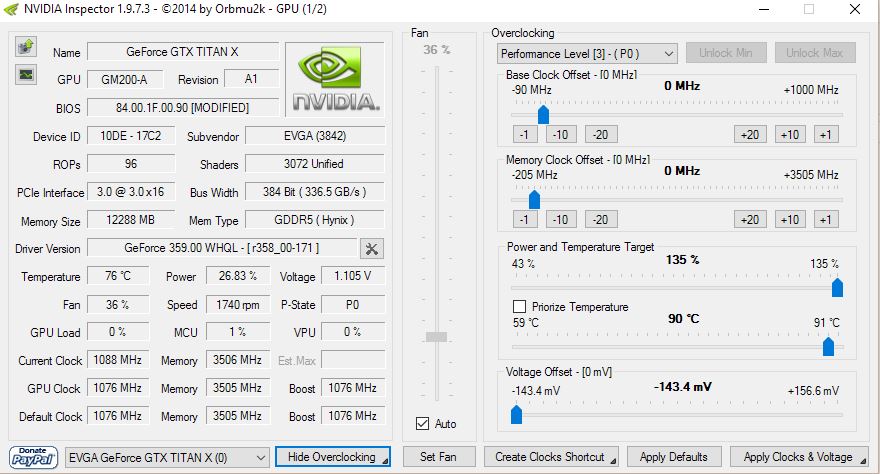Open the EVGA GeForce GTX TITAN X GPU selector
This screenshot has width=880, height=474.
point(167,458)
